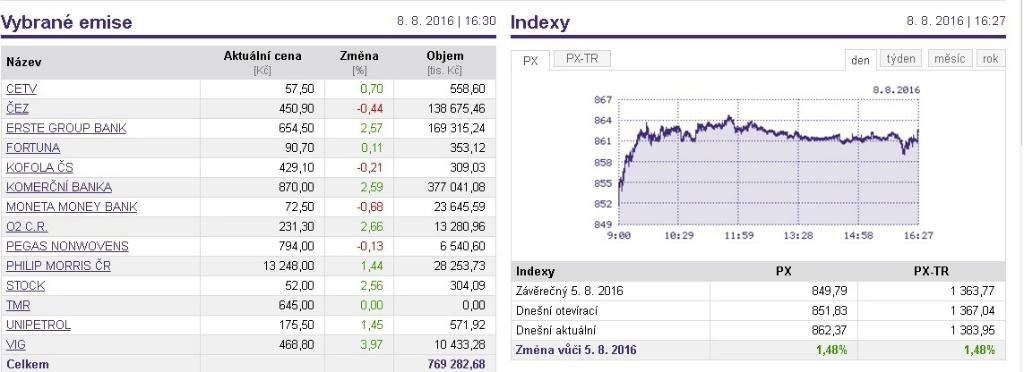The height and width of the screenshot is (372, 1024).
Task: Select the PX index tab
Action: (531, 60)
